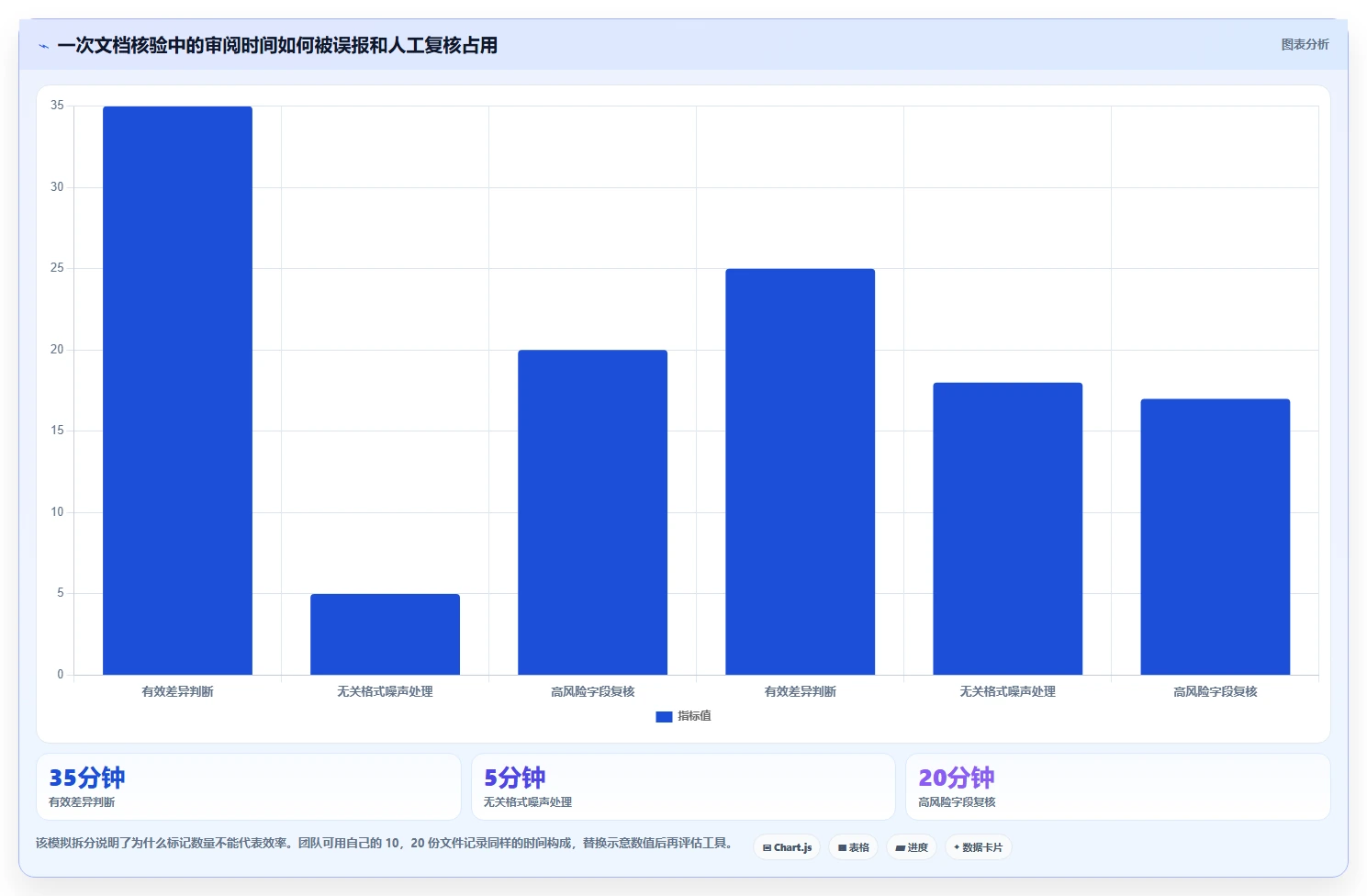The width and height of the screenshot is (1367, 896).
Task: Toggle the 指标值 legend item
Action: click(683, 716)
